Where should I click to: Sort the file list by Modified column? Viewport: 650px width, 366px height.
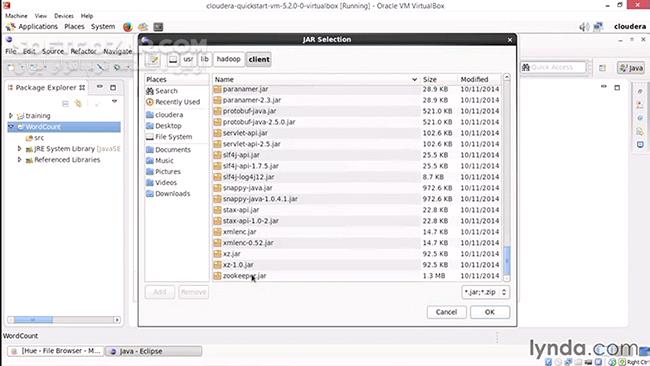[479, 79]
